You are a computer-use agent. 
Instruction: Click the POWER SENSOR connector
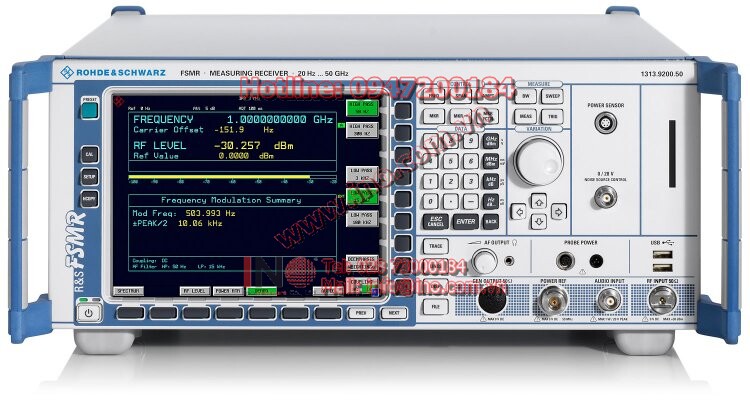[606, 123]
